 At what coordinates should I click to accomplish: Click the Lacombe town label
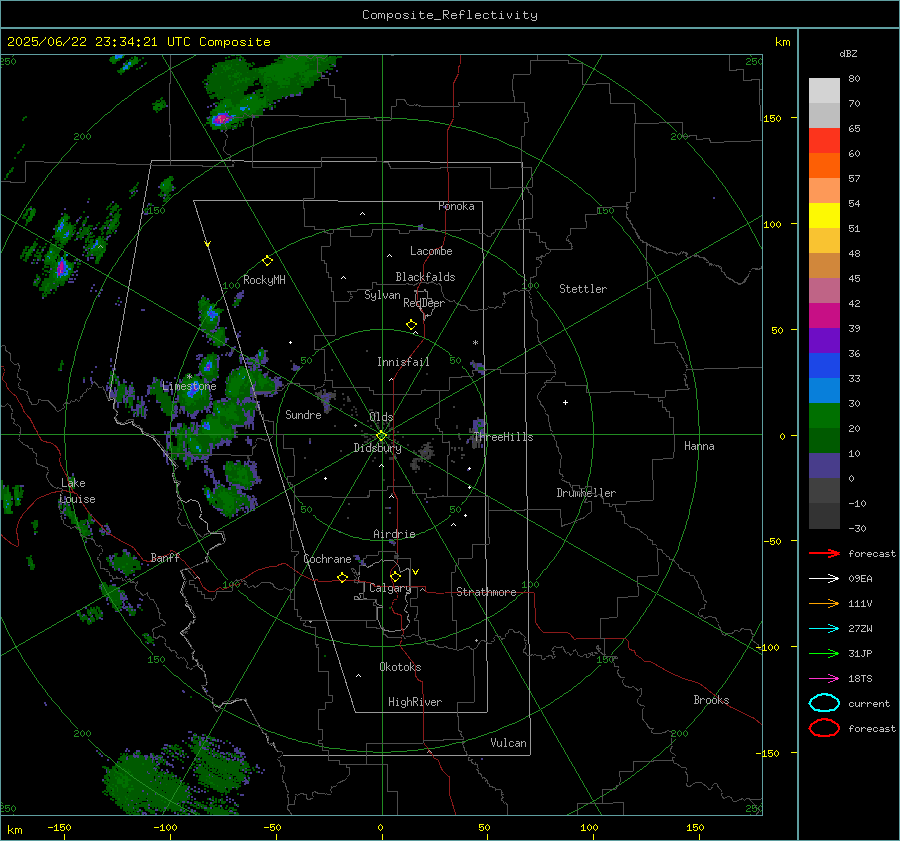[x=431, y=251]
